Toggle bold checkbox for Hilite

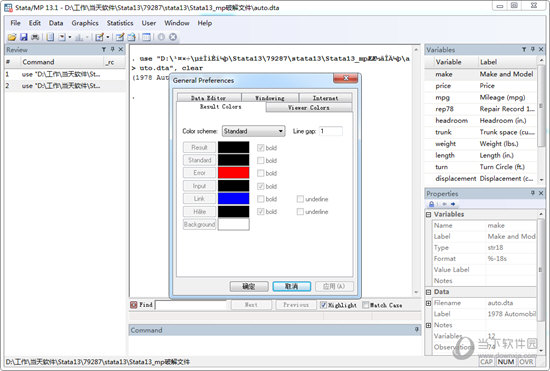(x=261, y=211)
